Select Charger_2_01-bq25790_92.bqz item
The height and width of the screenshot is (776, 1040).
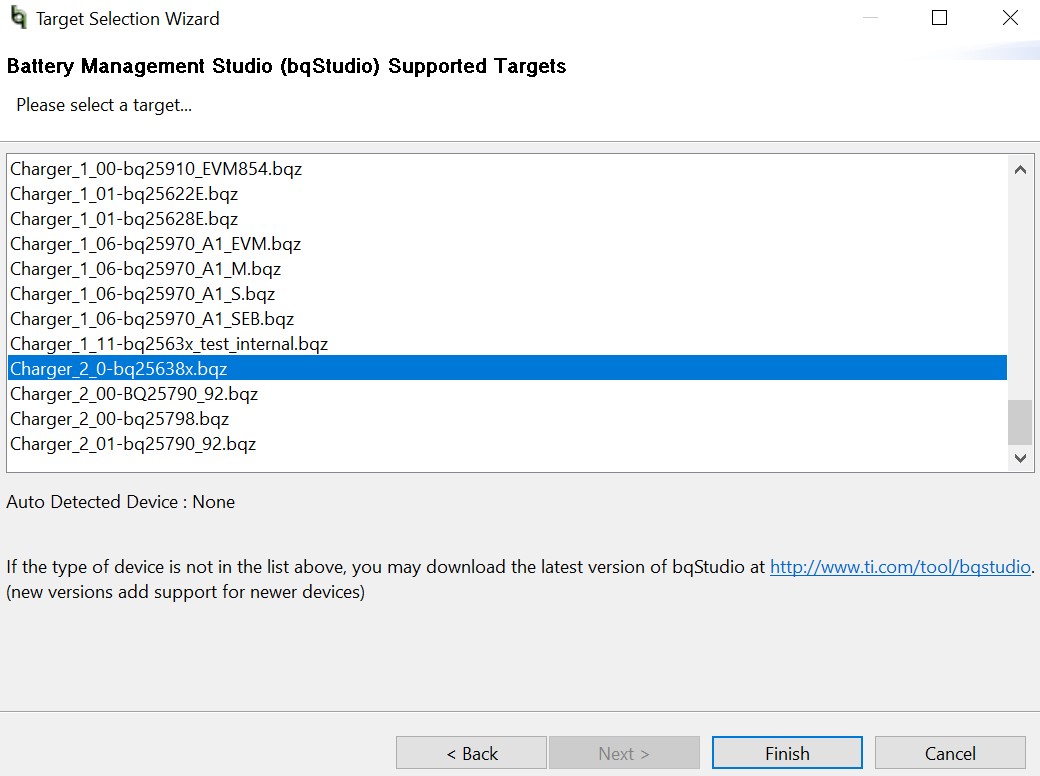click(x=133, y=444)
